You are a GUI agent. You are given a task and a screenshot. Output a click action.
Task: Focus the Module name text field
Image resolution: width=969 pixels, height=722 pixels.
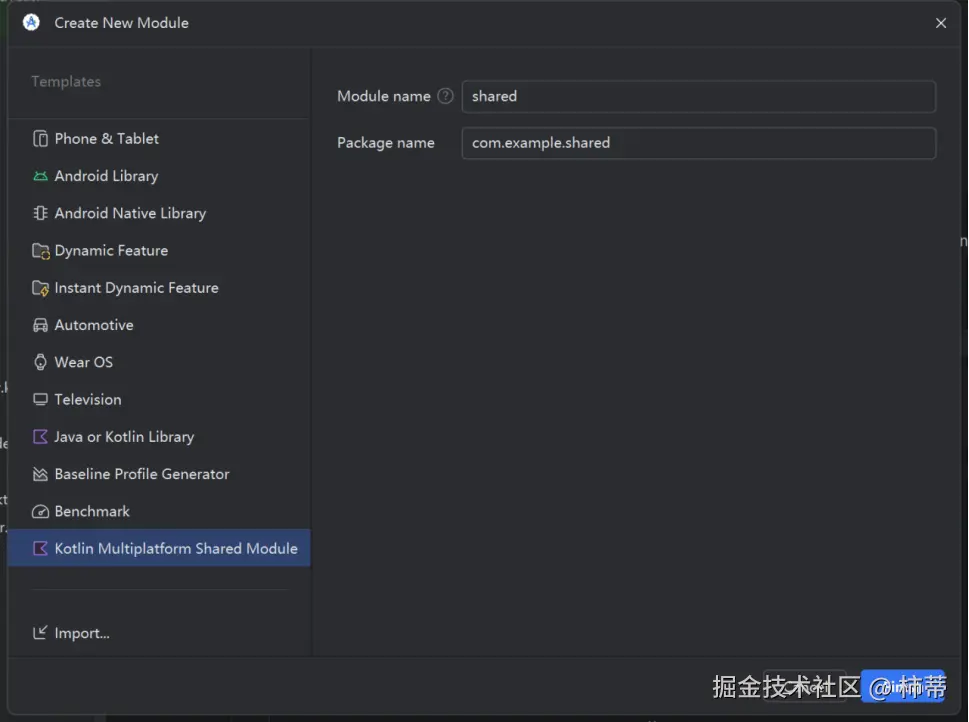pyautogui.click(x=698, y=96)
